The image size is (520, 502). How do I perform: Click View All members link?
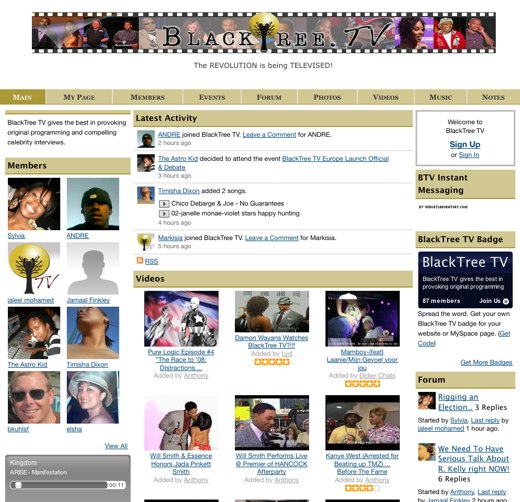coord(116,446)
